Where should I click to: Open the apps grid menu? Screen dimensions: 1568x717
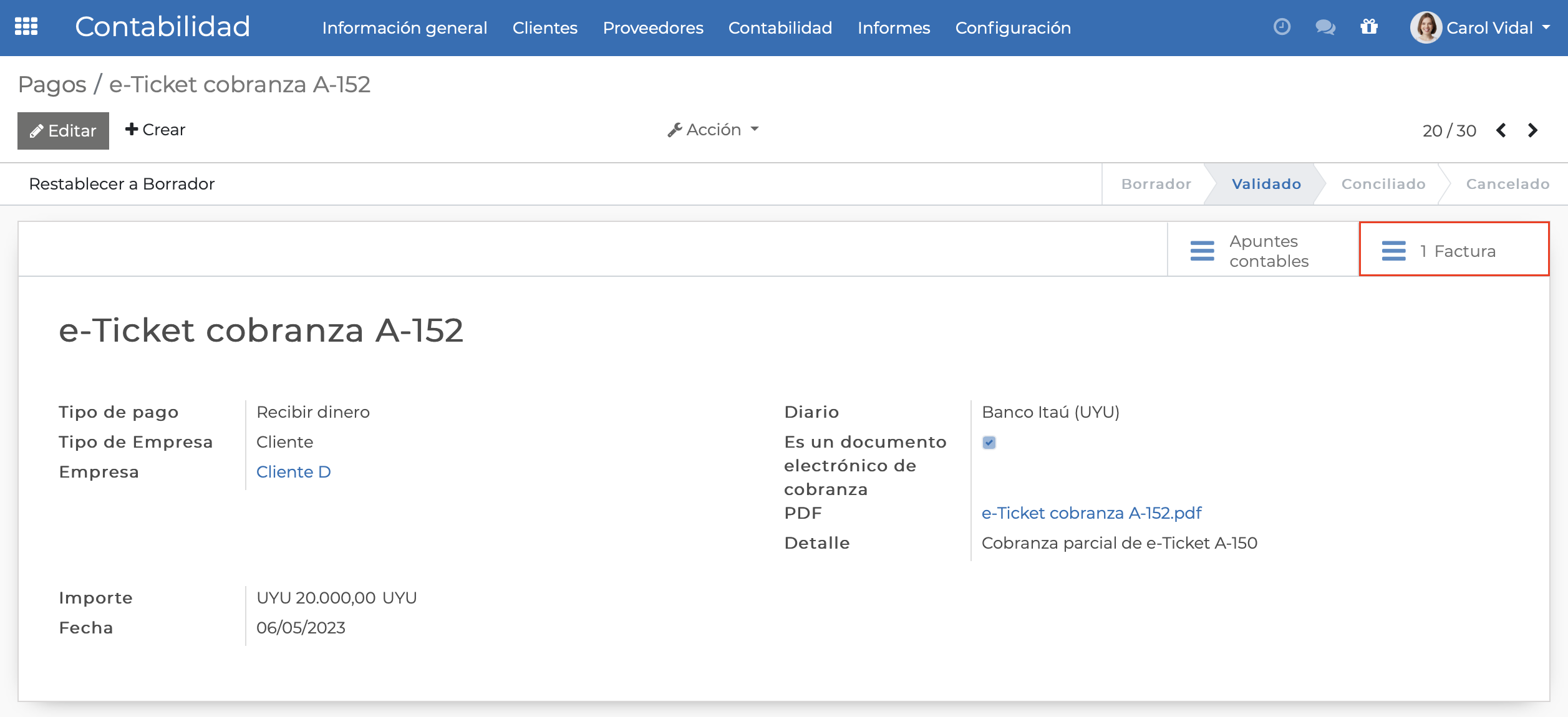[x=27, y=27]
